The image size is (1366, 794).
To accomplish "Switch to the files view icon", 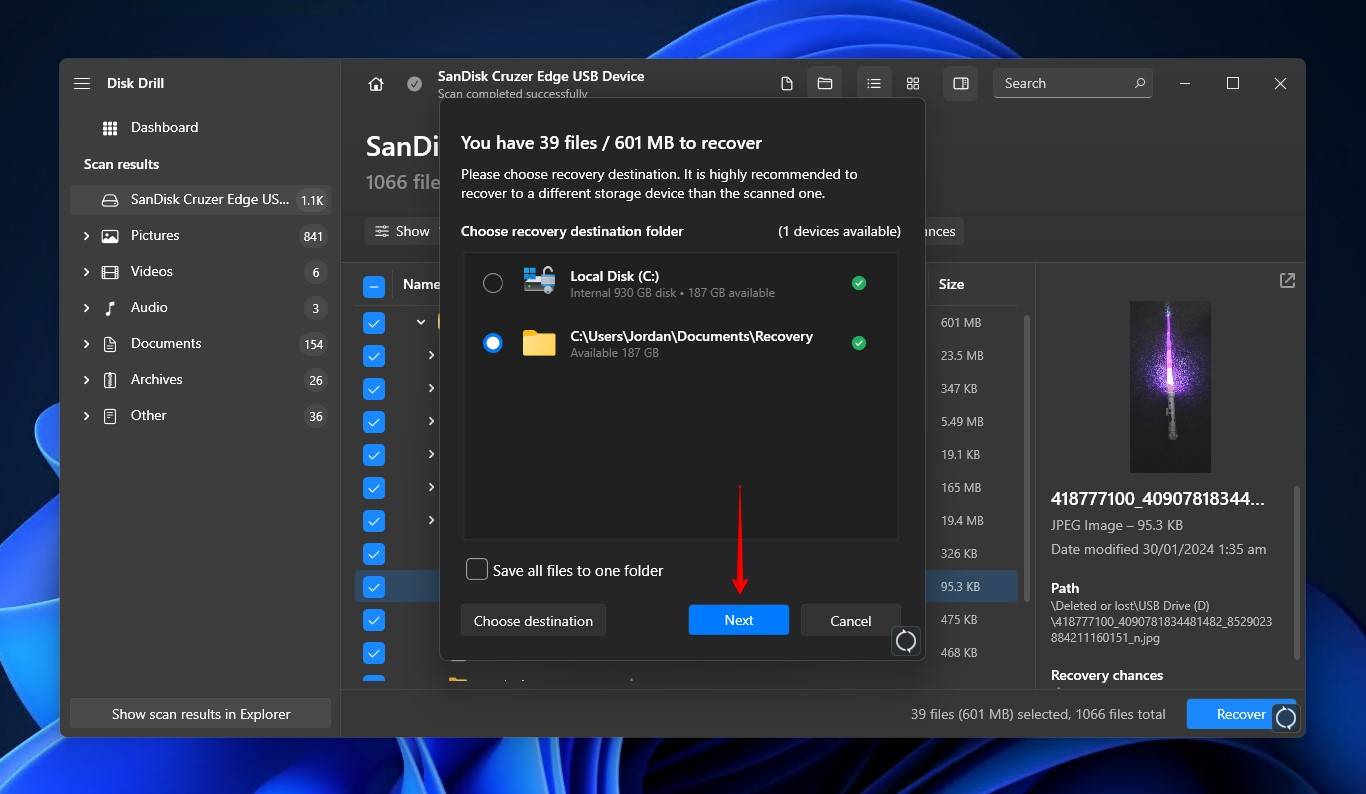I will click(x=787, y=84).
